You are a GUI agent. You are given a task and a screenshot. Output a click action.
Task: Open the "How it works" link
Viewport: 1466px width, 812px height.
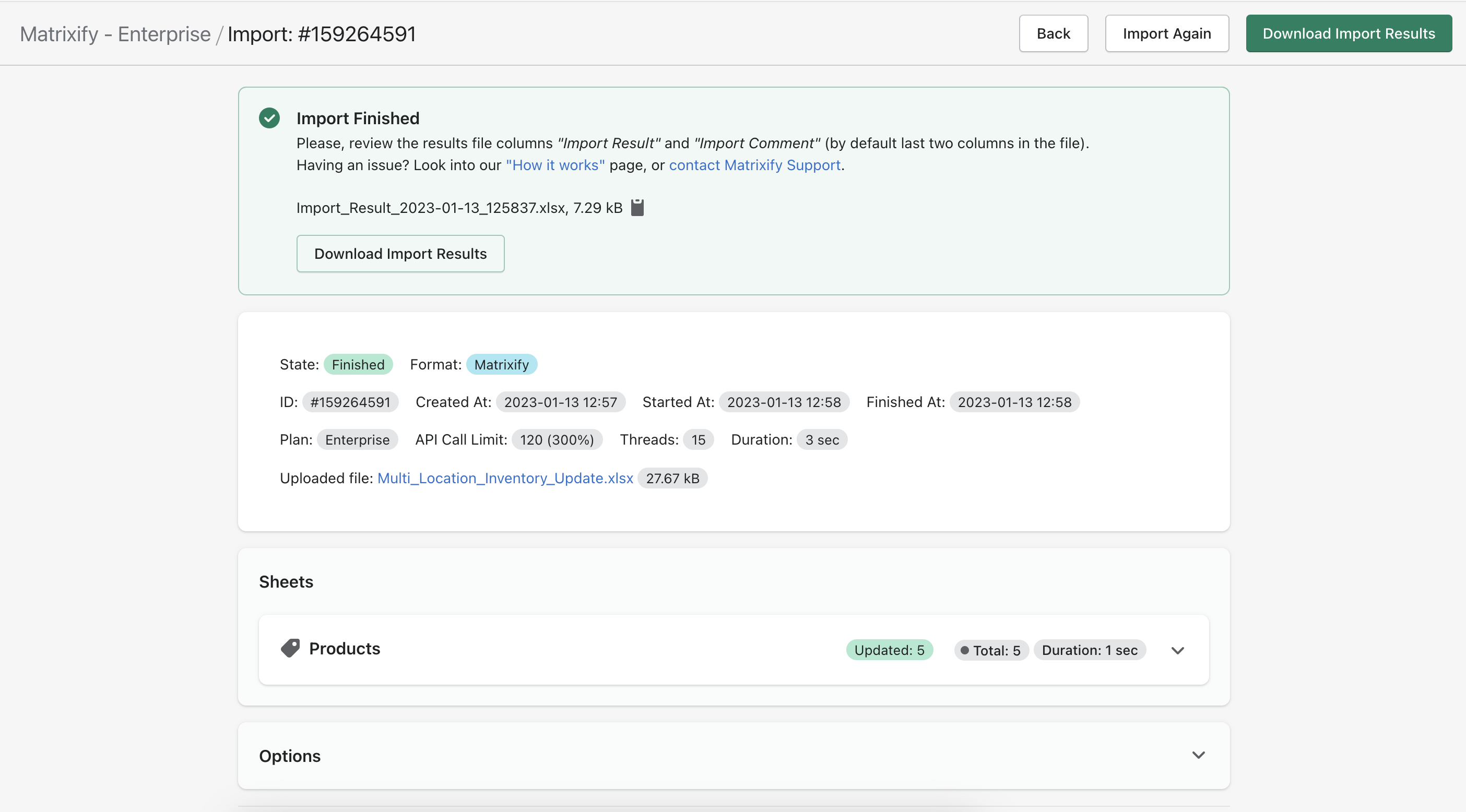555,165
